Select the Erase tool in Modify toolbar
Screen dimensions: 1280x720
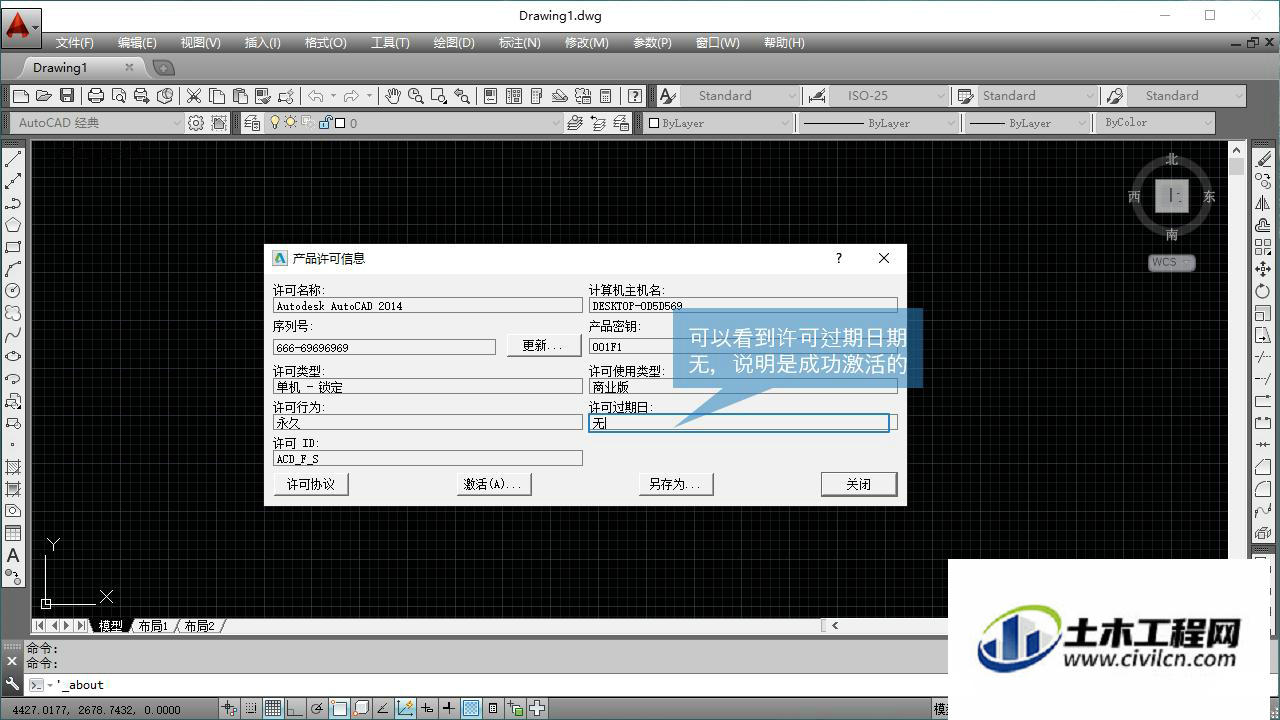1264,159
